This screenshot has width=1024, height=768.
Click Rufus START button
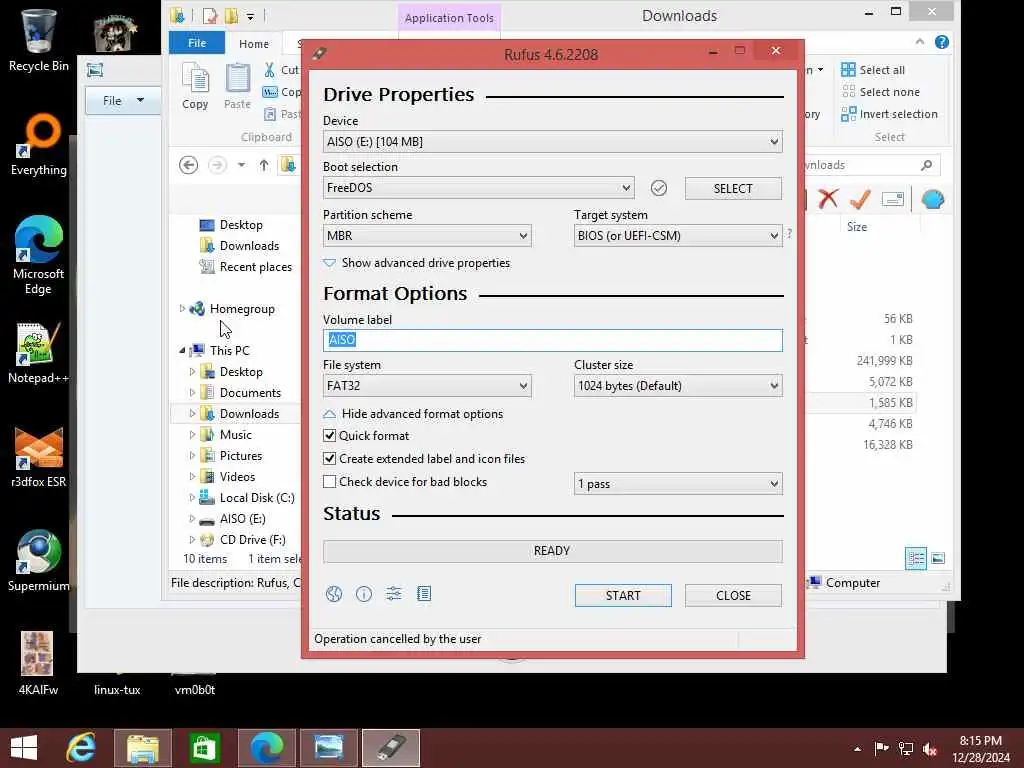623,596
